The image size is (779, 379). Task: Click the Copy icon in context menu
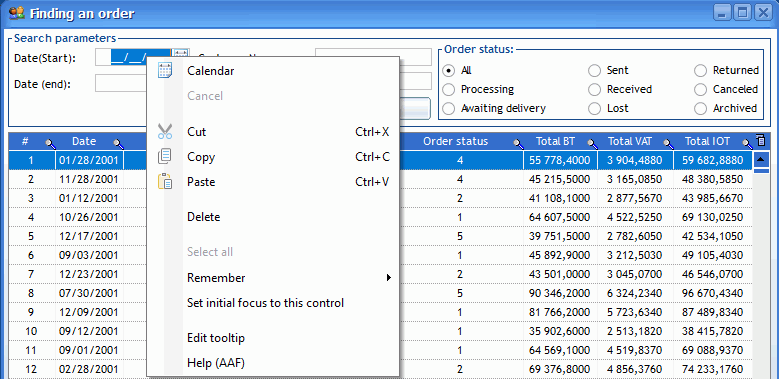click(x=165, y=157)
